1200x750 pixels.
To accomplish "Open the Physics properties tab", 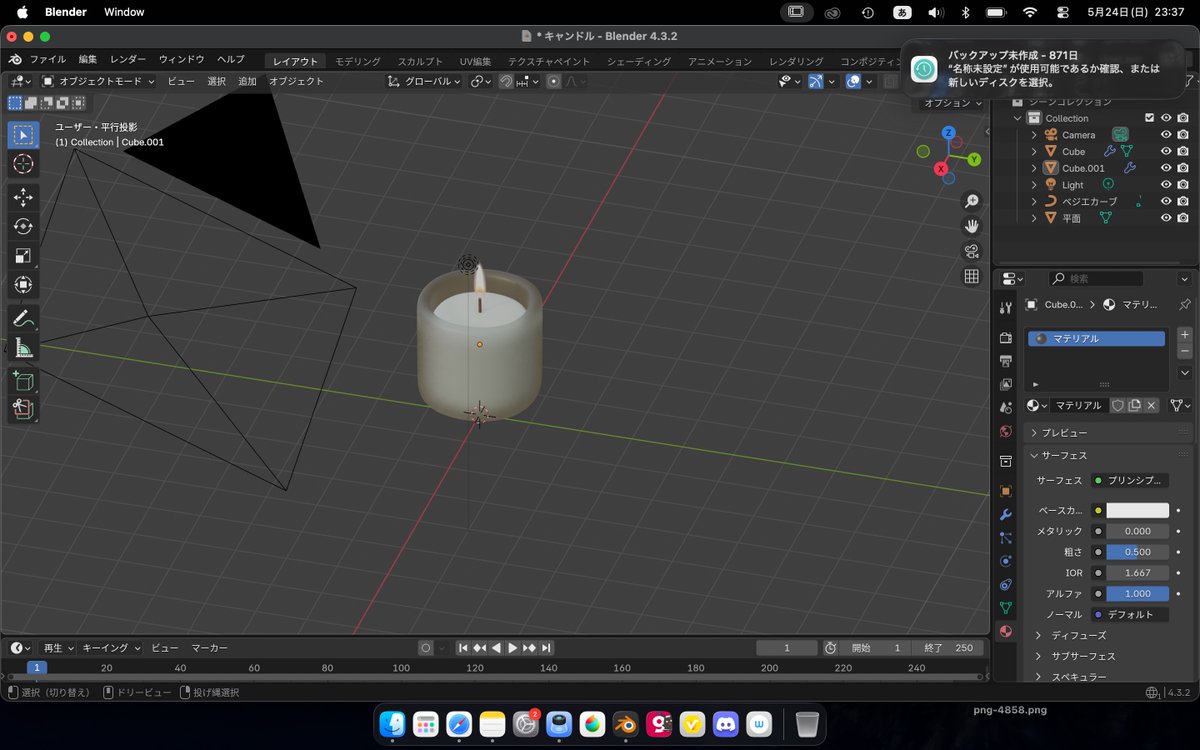I will click(x=1006, y=561).
